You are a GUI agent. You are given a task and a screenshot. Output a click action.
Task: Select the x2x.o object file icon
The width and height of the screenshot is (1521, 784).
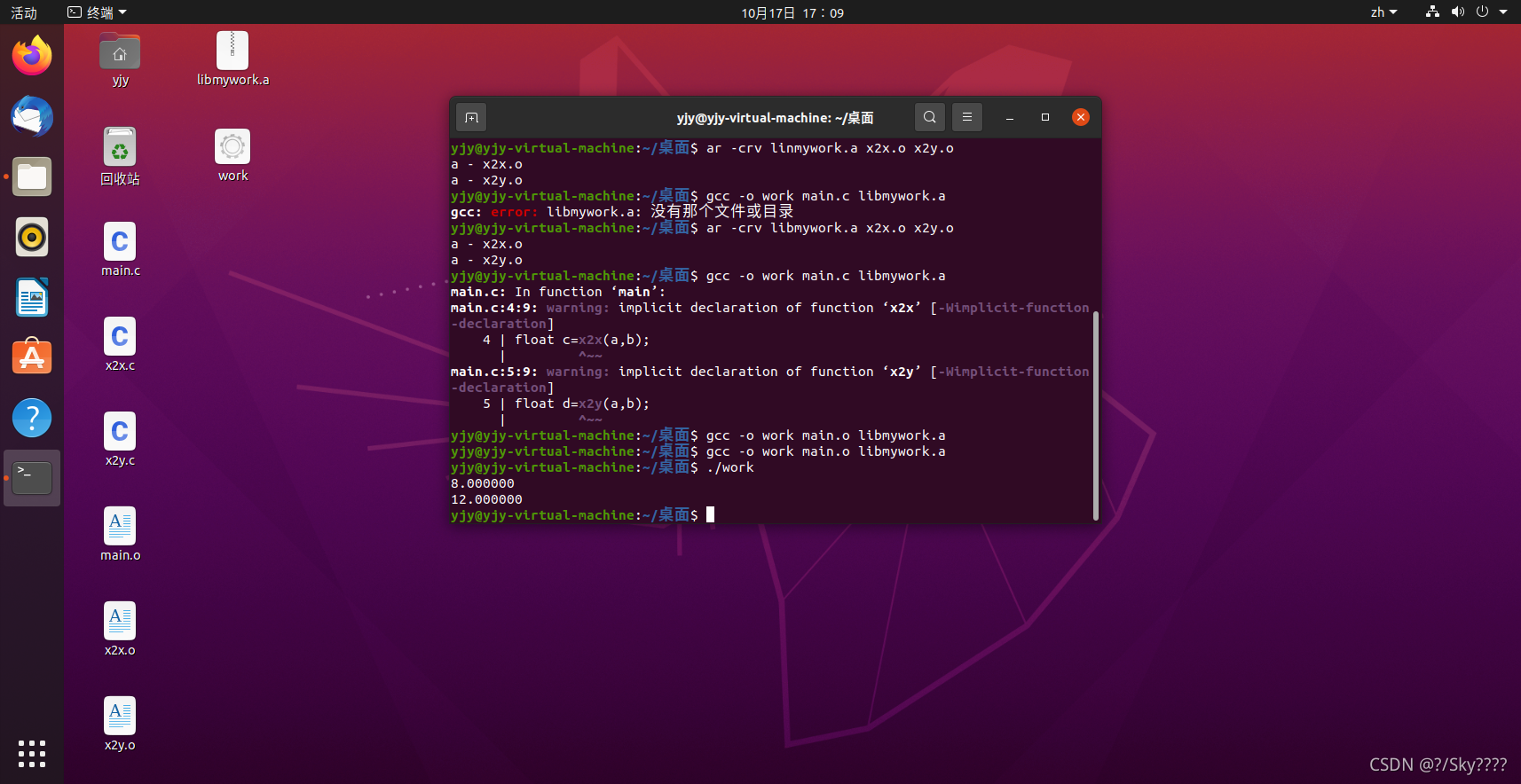tap(120, 629)
